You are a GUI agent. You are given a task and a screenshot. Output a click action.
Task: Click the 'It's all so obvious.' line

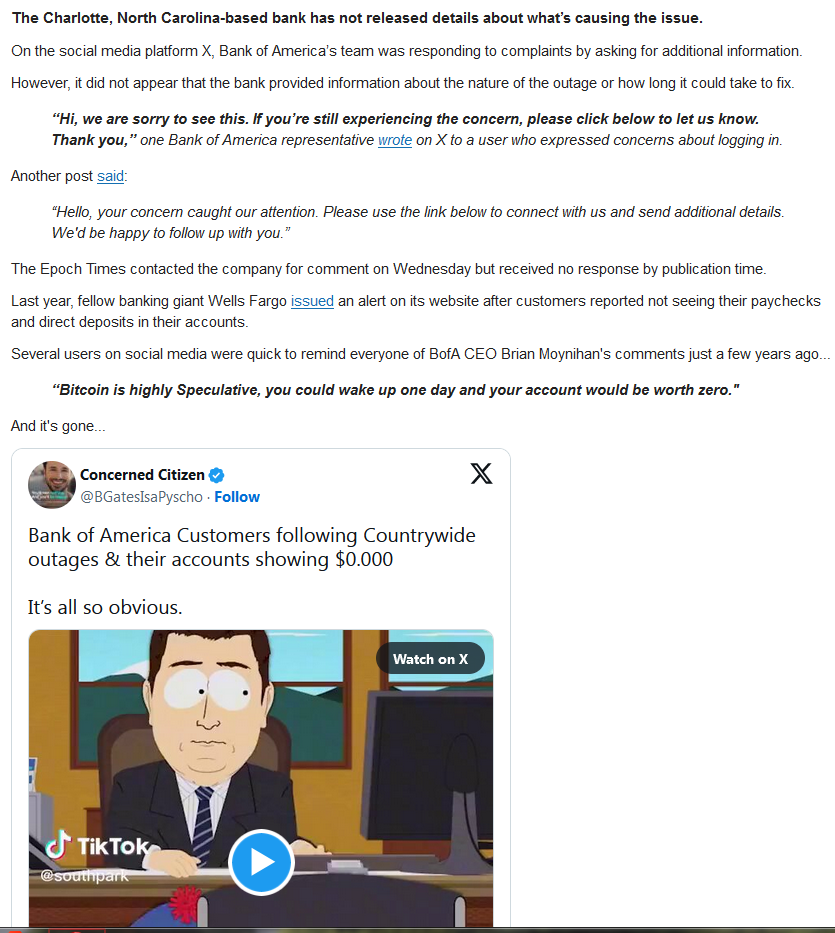pyautogui.click(x=105, y=607)
